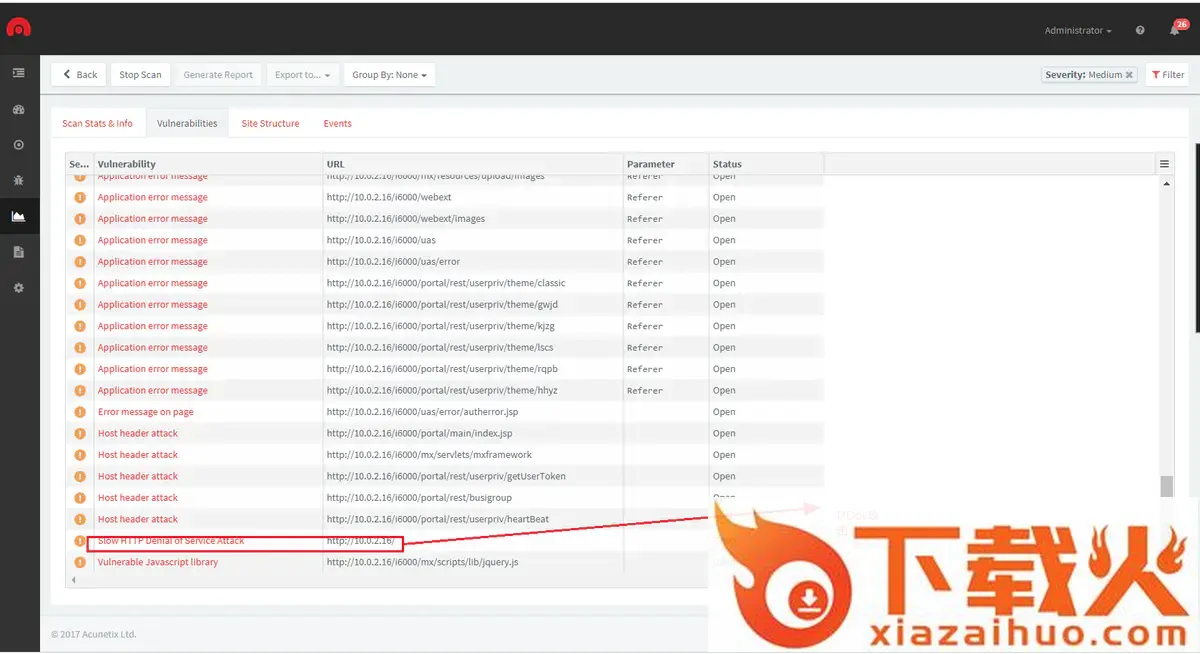Screen dimensions: 1200x654
Task: Open the Targets circle icon in sidebar
Action: click(x=18, y=145)
